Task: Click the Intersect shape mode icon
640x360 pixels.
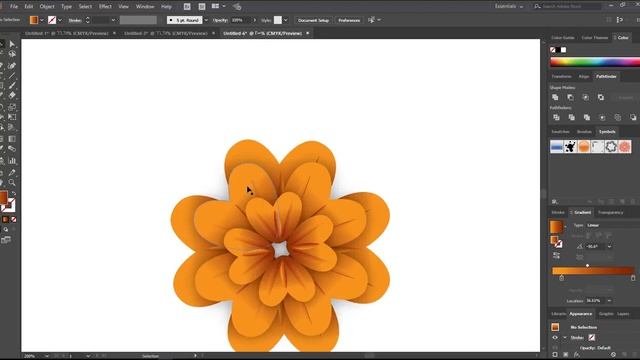Action: [585, 97]
